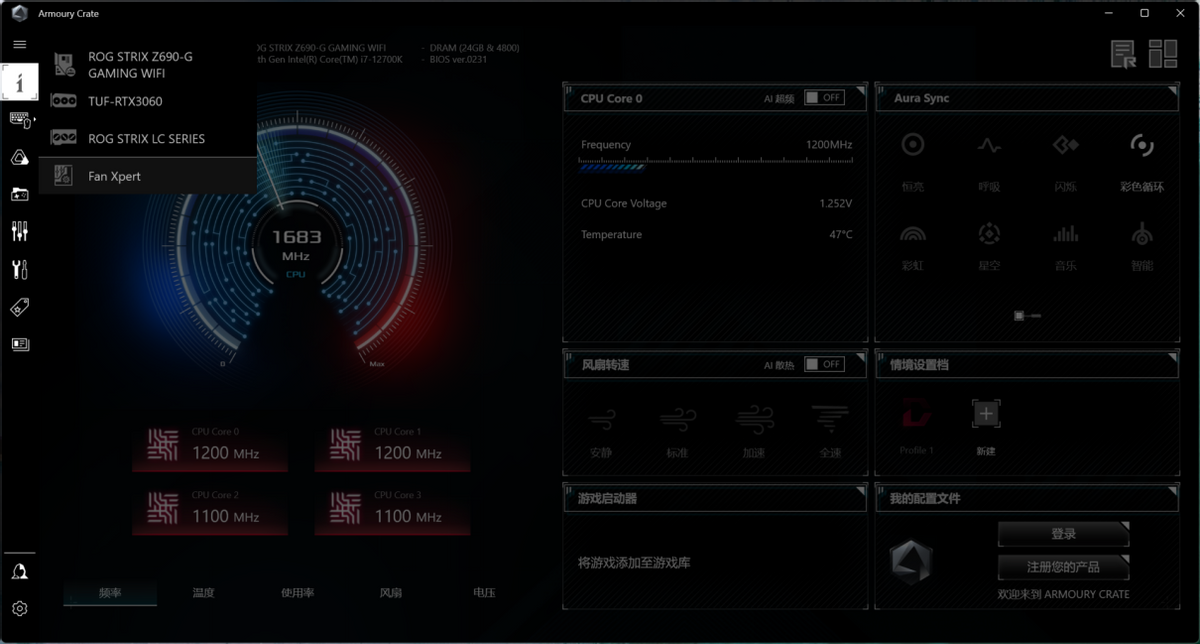Viewport: 1200px width, 644px height.
Task: Choose Fan Xpert from the device menu
Action: [148, 176]
